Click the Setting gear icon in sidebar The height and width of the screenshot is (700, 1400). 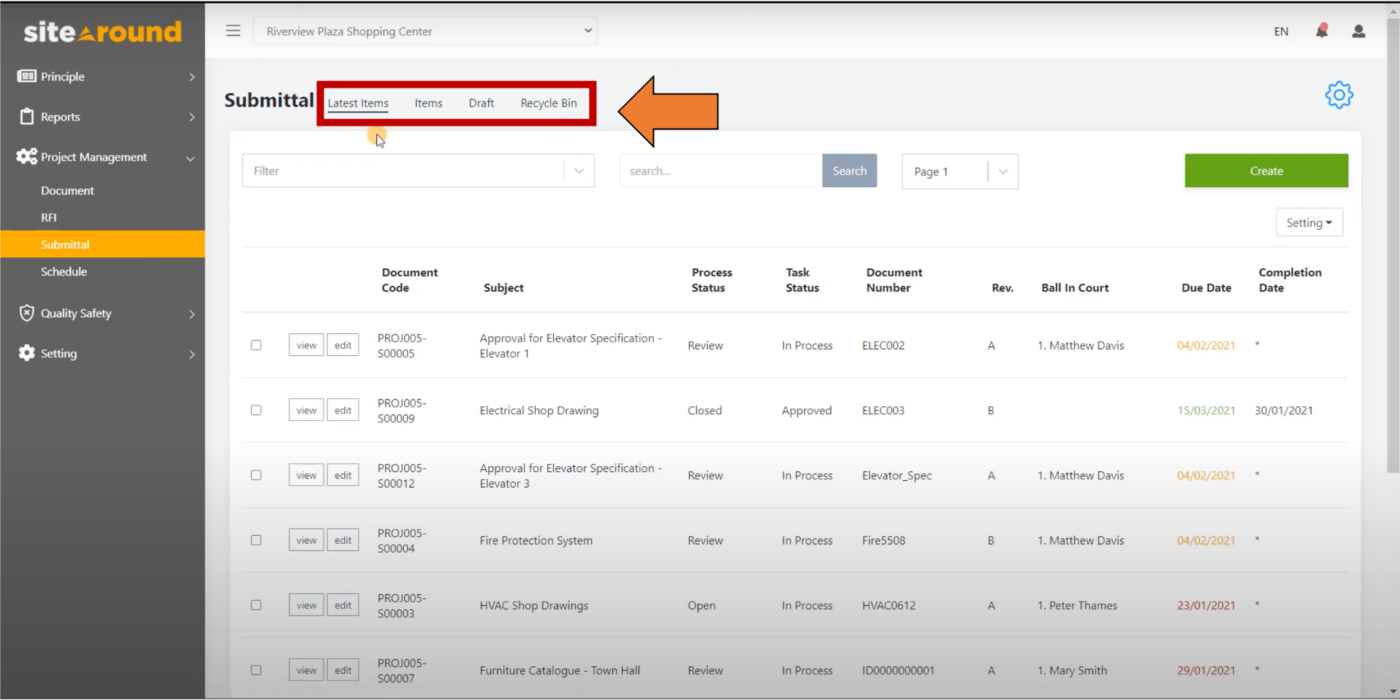pyautogui.click(x=26, y=353)
